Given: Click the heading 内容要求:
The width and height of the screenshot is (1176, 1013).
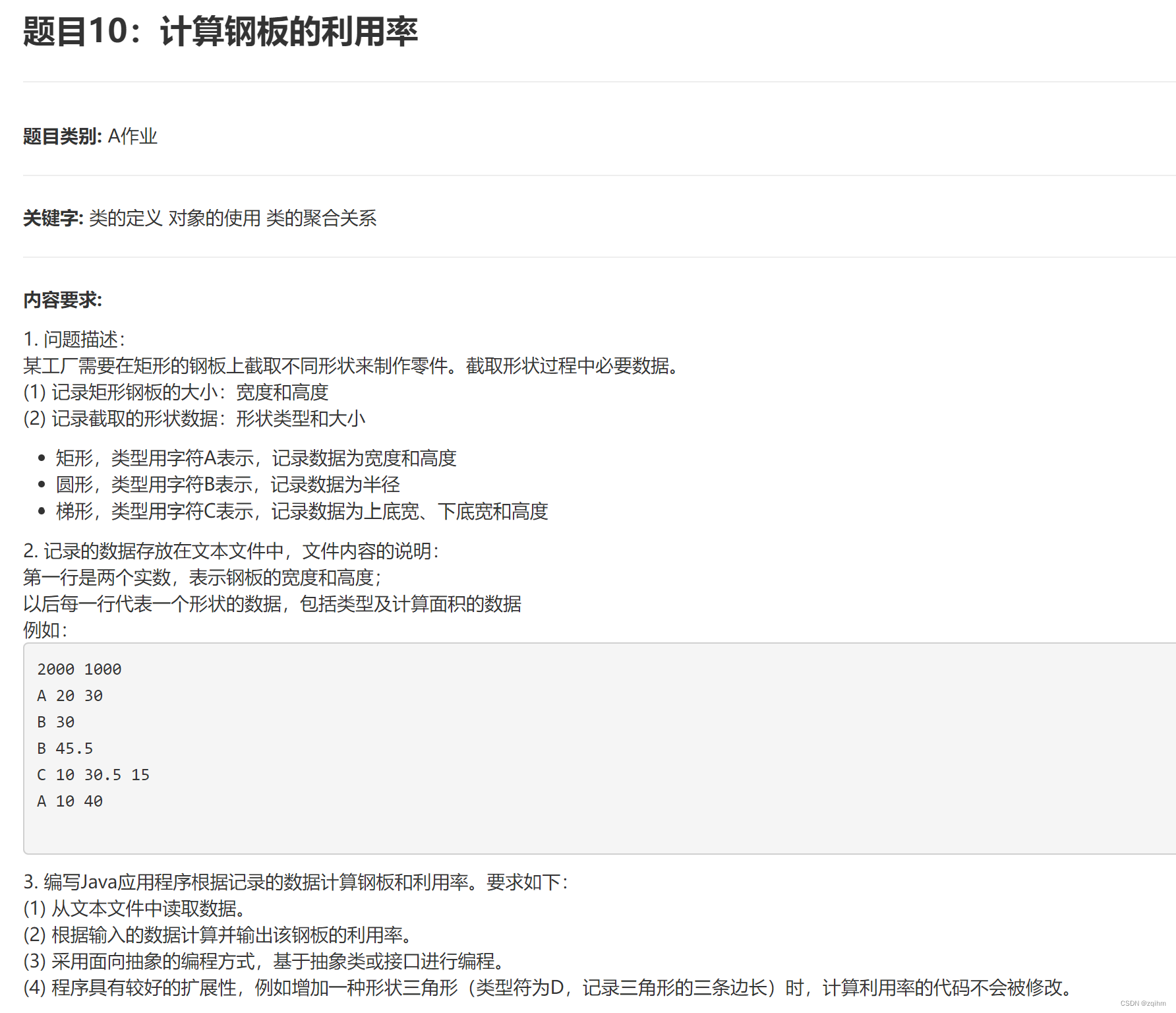Looking at the screenshot, I should tap(62, 300).
